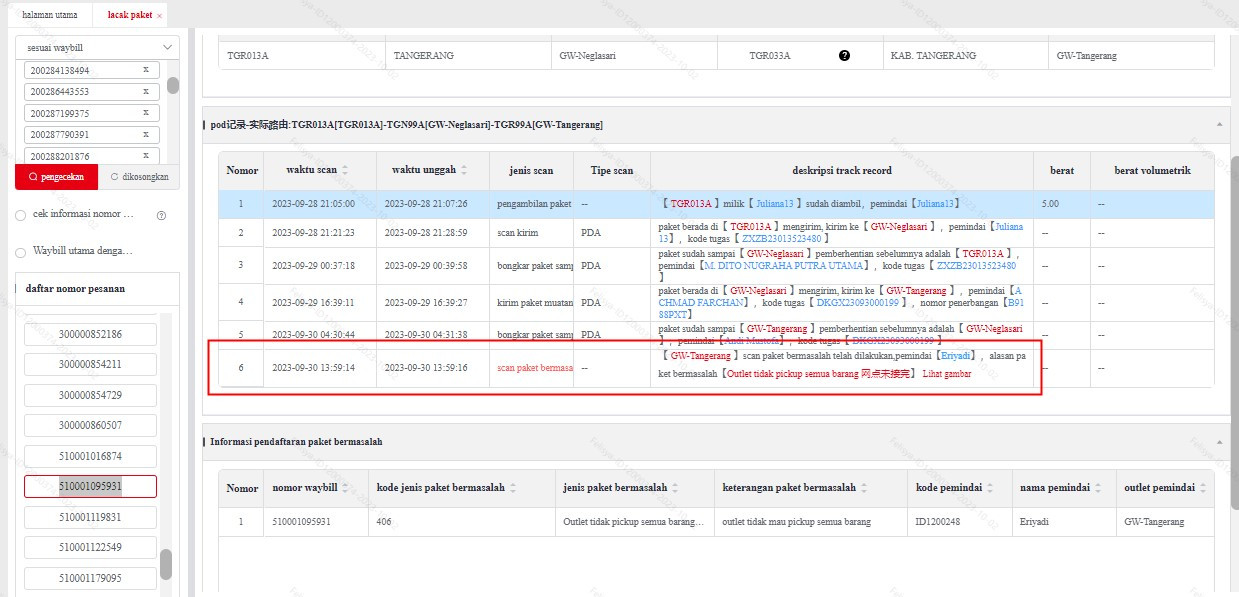The height and width of the screenshot is (597, 1239).
Task: Click the order number list scrollbar
Action: tap(166, 564)
